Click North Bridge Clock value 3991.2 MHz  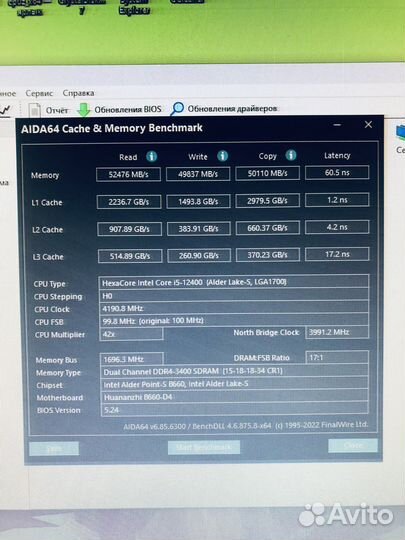(337, 332)
